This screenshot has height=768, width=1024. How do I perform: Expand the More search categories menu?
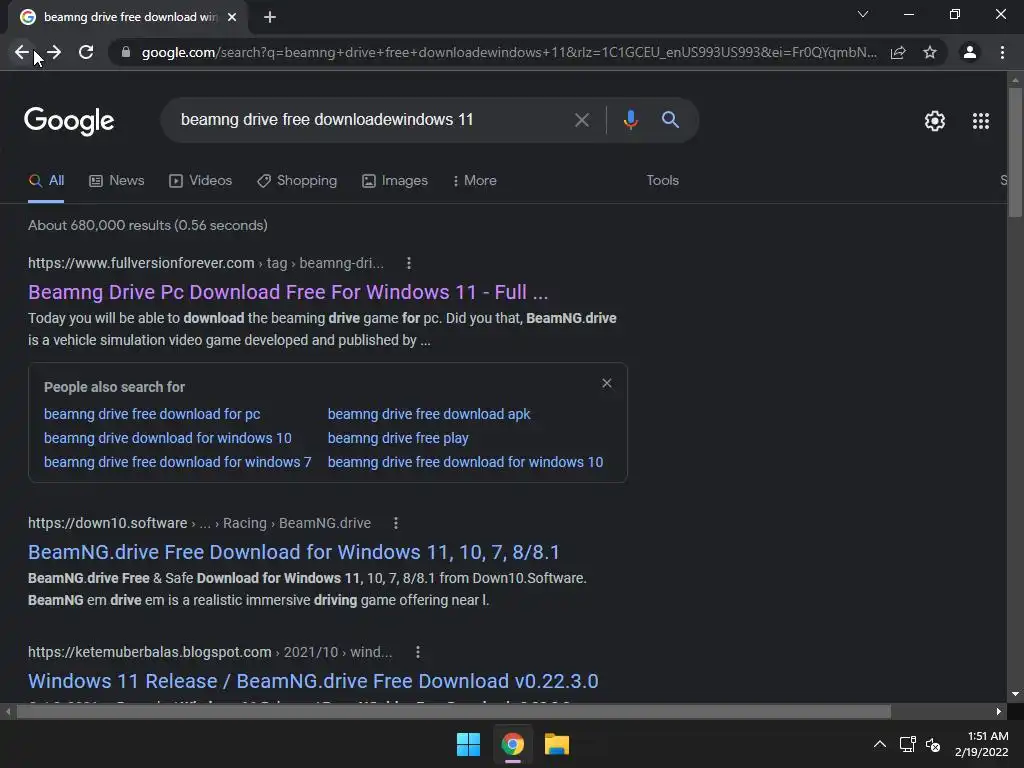(475, 181)
